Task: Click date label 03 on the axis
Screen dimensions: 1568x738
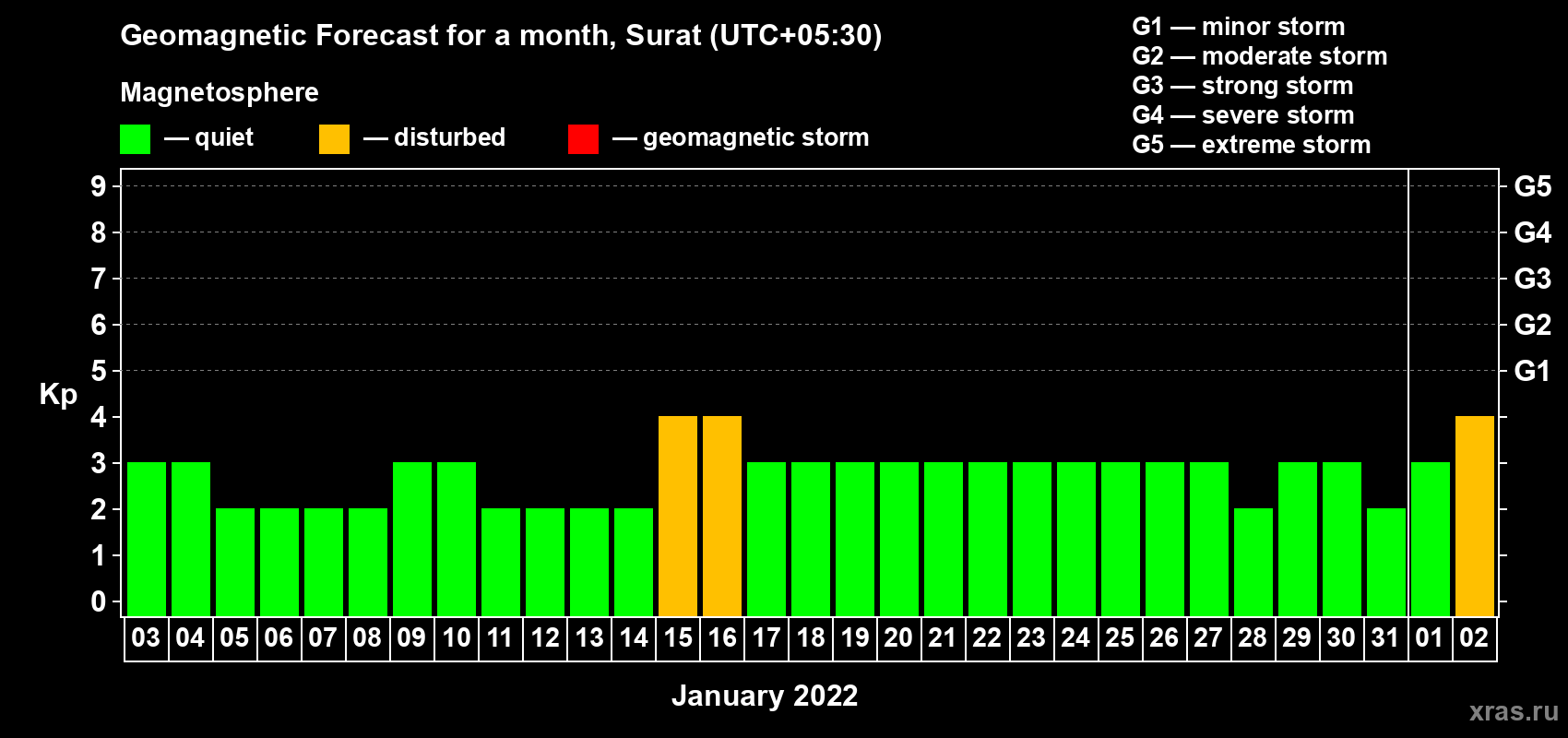Action: 146,638
